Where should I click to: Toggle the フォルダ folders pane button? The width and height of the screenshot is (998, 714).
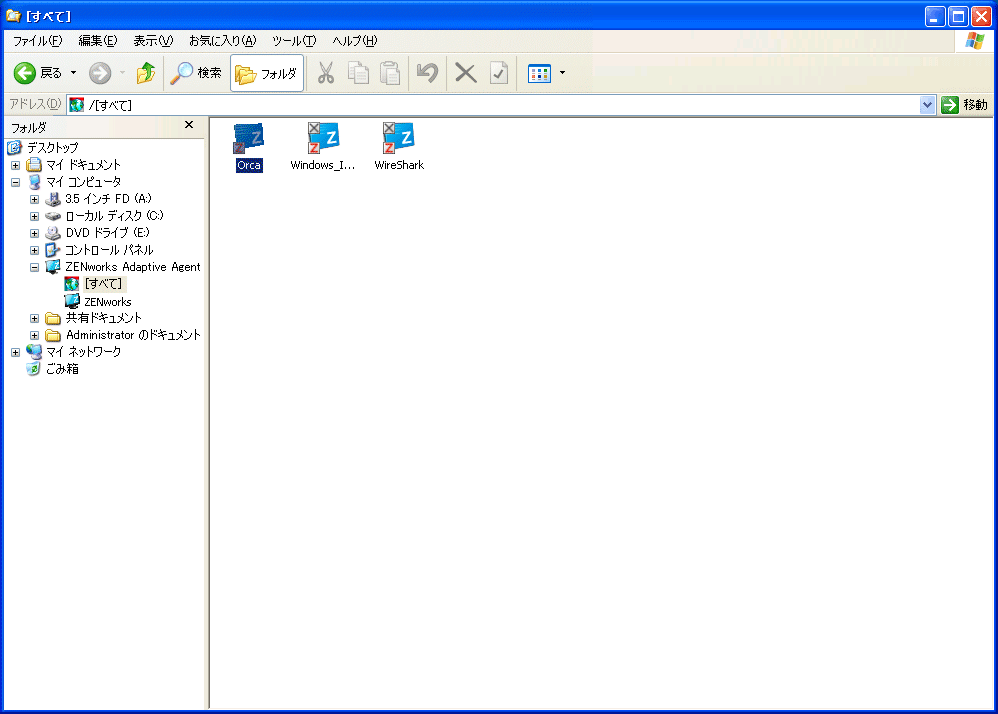pyautogui.click(x=267, y=74)
